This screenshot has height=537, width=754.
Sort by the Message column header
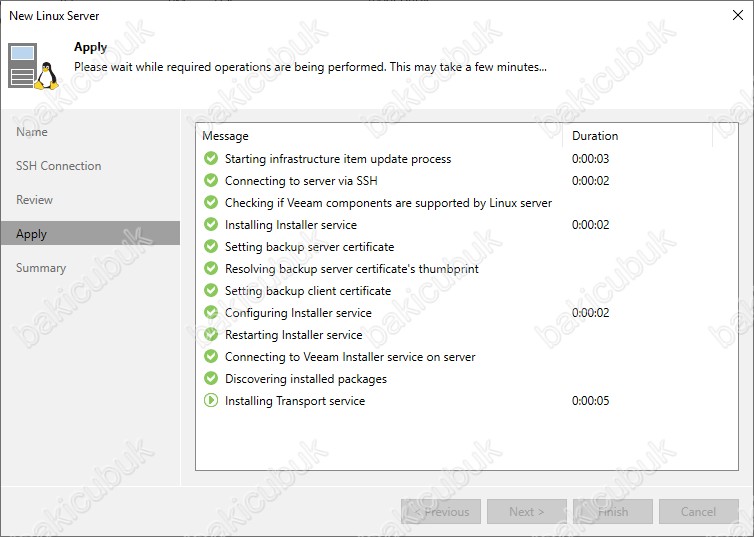pos(379,136)
